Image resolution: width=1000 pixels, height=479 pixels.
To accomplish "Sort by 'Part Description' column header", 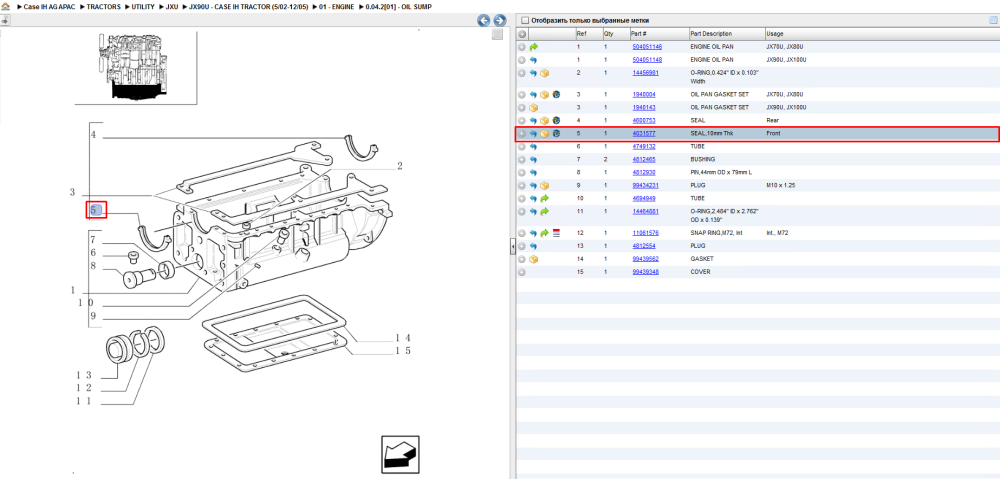I will 711,34.
